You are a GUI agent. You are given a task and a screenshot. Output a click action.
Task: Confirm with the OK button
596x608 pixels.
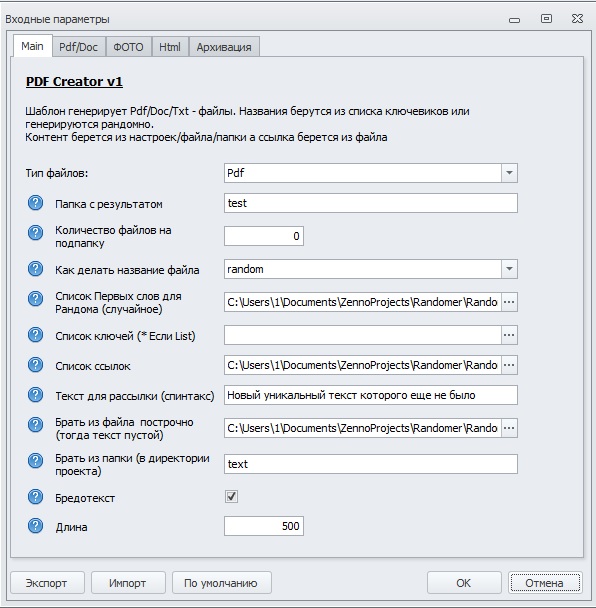464,583
